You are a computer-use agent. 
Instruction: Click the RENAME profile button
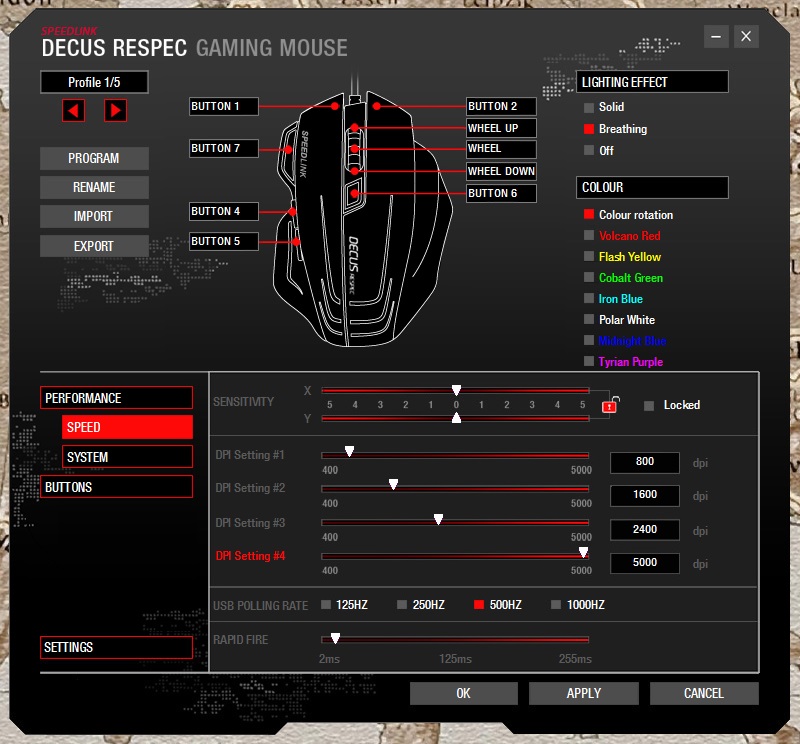point(94,187)
